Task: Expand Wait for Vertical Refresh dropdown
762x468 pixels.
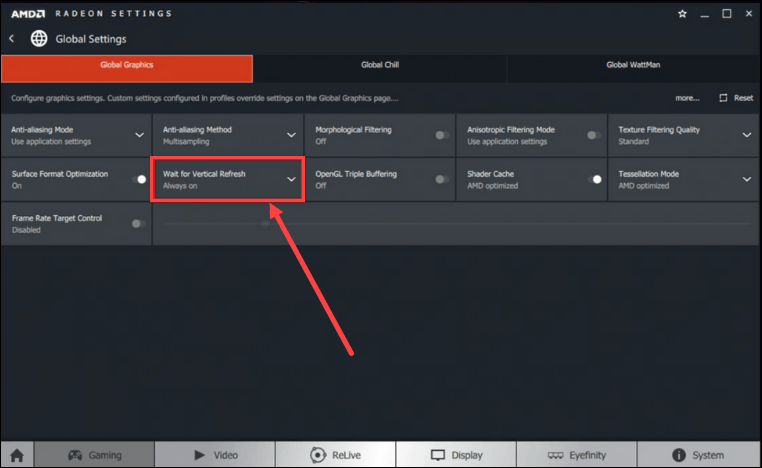Action: [x=291, y=179]
